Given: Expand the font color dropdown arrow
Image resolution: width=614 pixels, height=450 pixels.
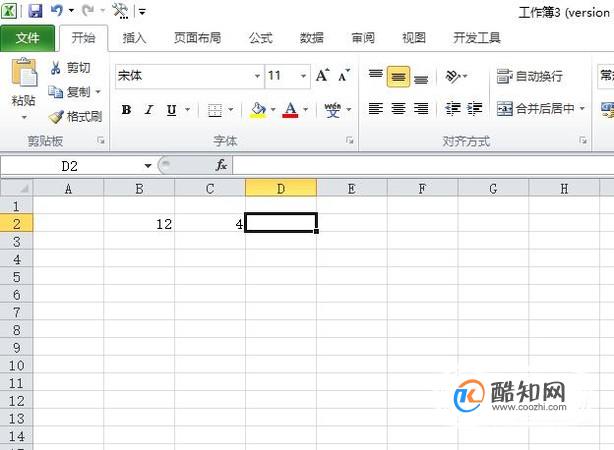Looking at the screenshot, I should [305, 110].
